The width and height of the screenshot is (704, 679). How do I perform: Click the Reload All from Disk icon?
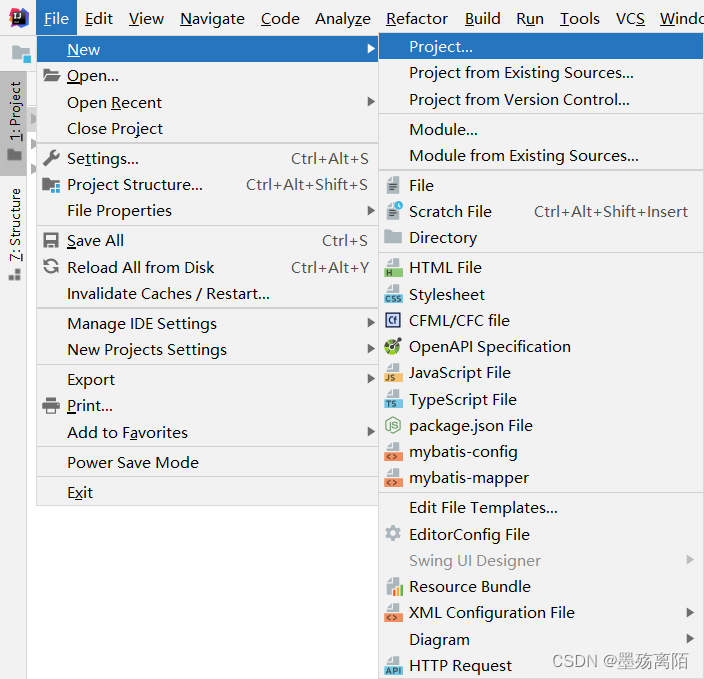click(x=51, y=267)
